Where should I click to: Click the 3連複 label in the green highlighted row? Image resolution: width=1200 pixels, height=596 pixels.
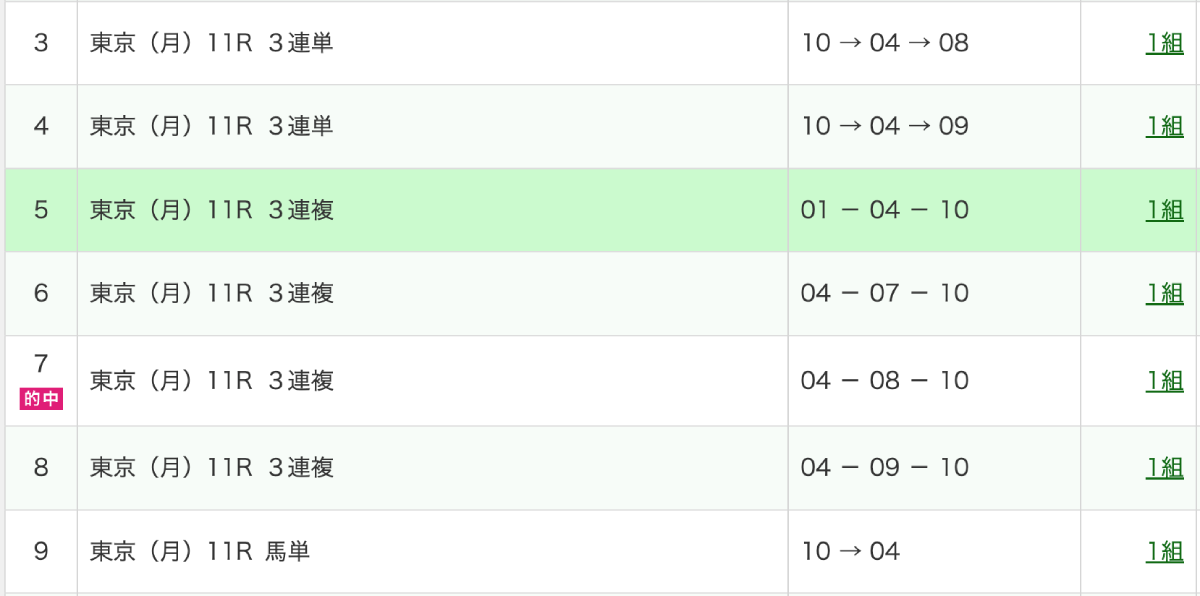point(301,210)
